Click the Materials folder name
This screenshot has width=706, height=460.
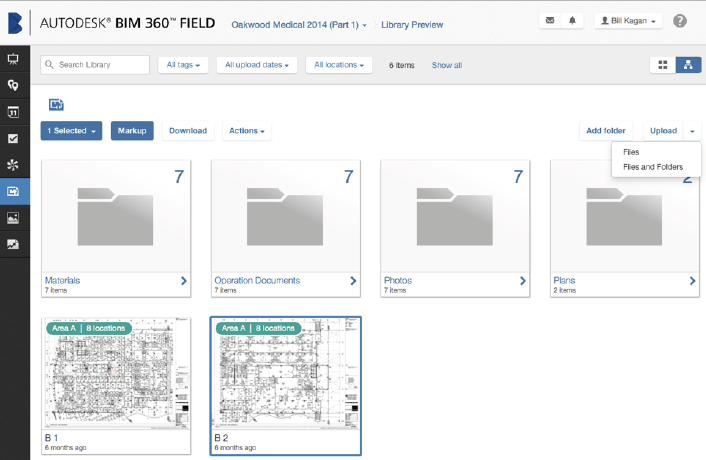tap(62, 280)
